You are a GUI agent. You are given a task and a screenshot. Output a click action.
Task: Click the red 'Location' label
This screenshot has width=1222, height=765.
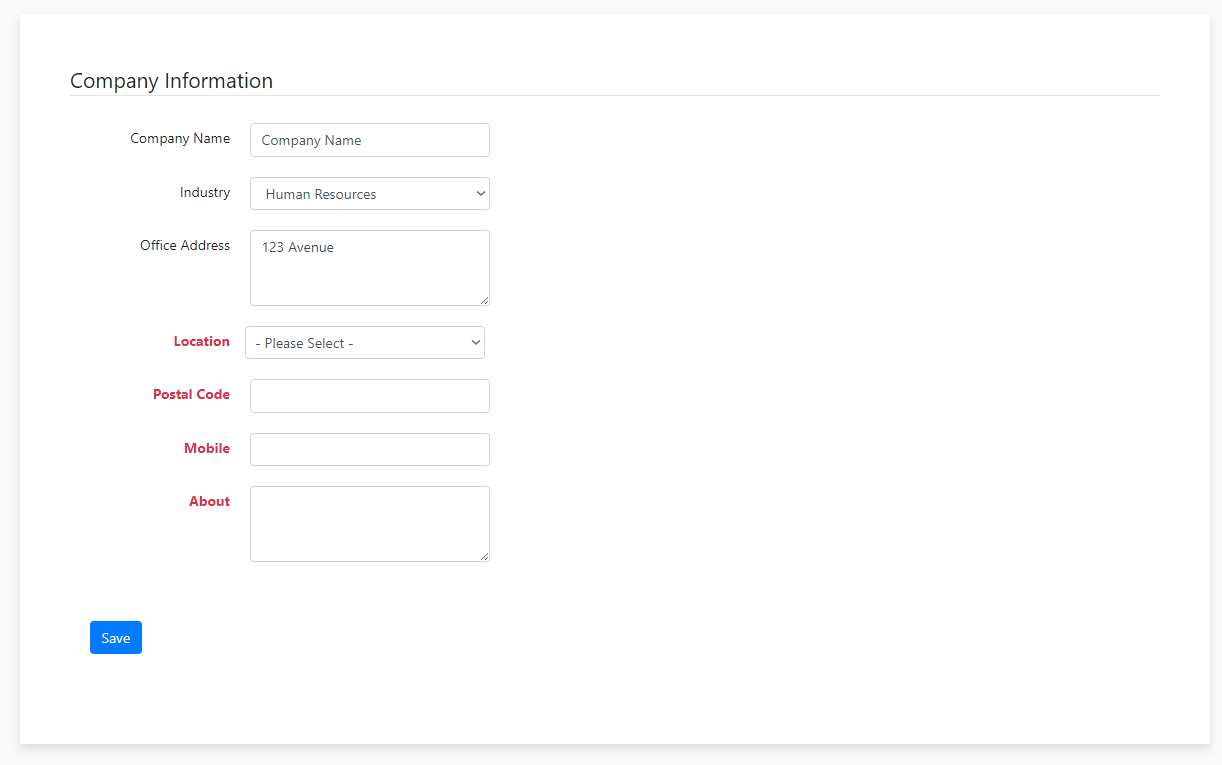pos(201,342)
